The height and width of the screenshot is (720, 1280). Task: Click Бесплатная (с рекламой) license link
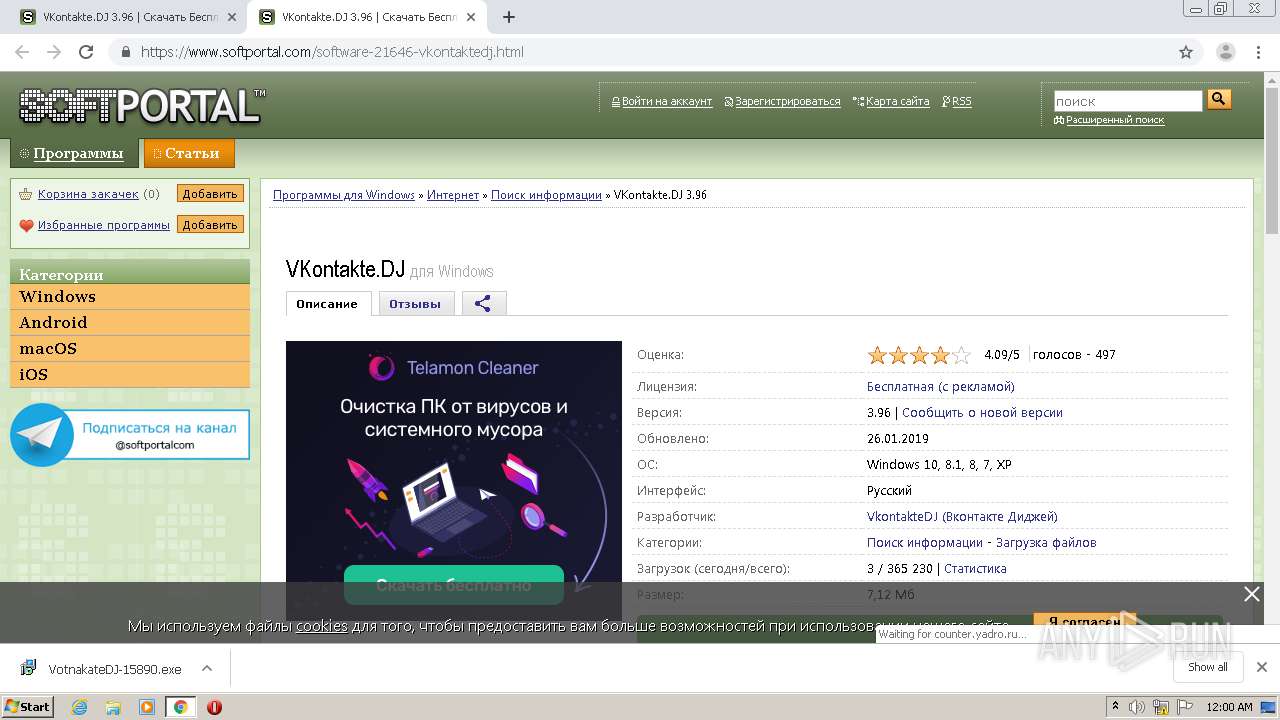941,387
